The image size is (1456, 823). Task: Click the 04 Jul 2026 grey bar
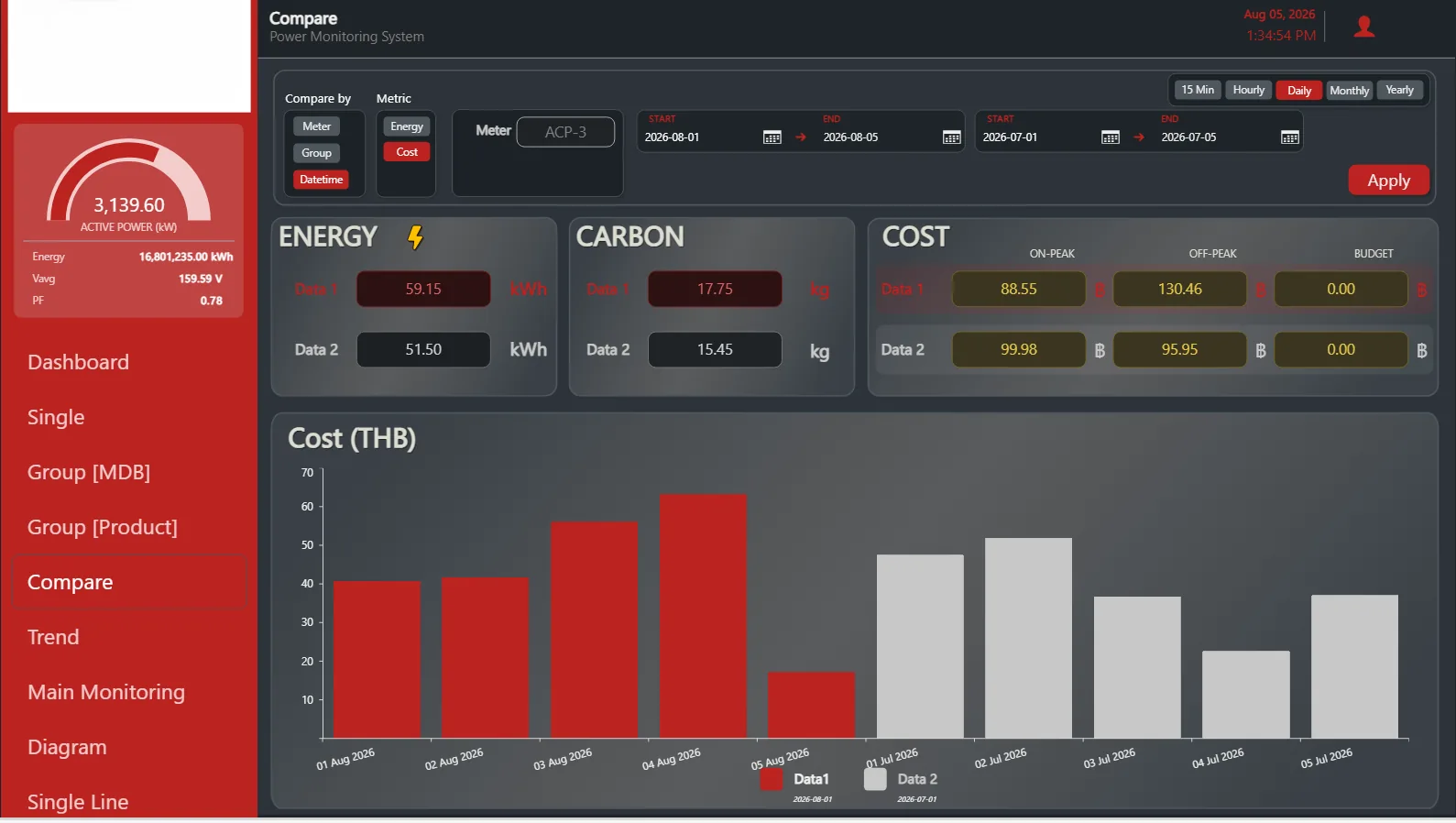1245,695
